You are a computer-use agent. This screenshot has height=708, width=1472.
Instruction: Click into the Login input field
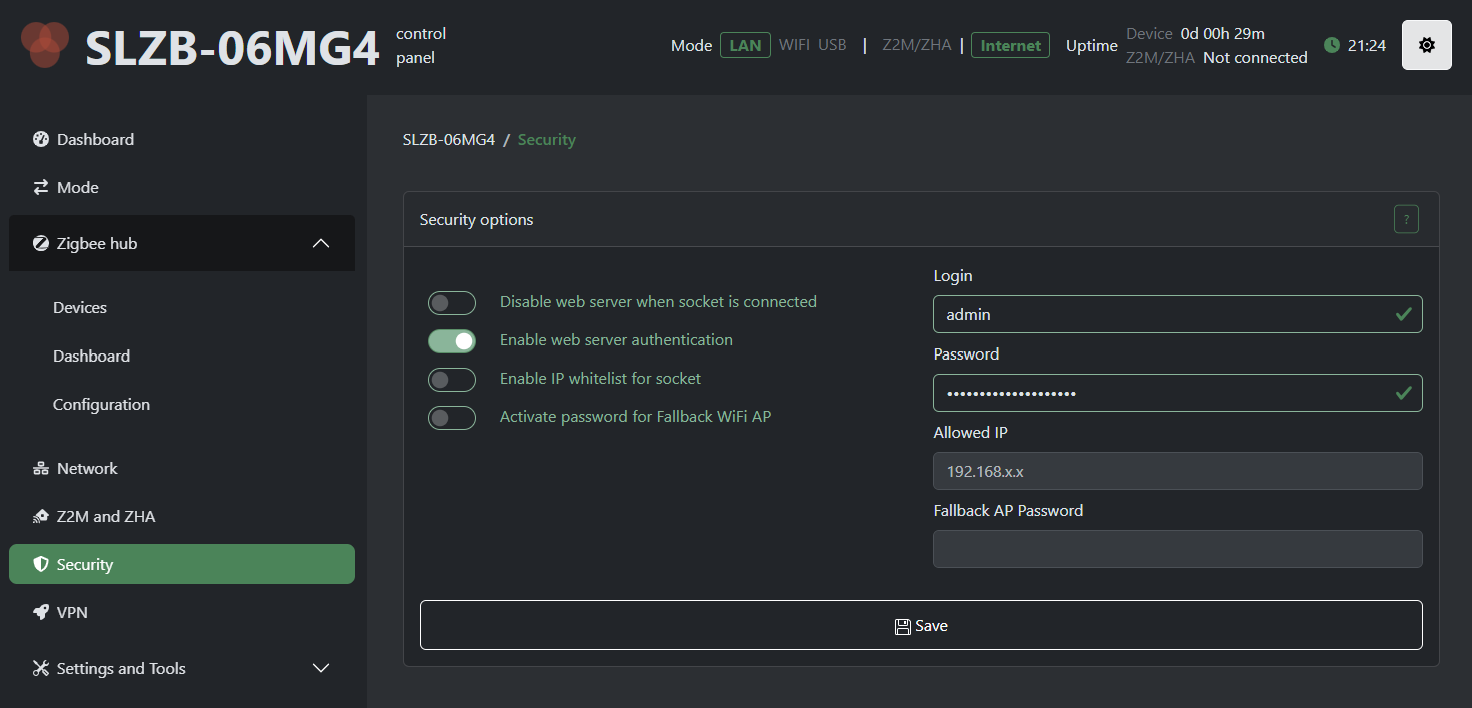pyautogui.click(x=1160, y=314)
